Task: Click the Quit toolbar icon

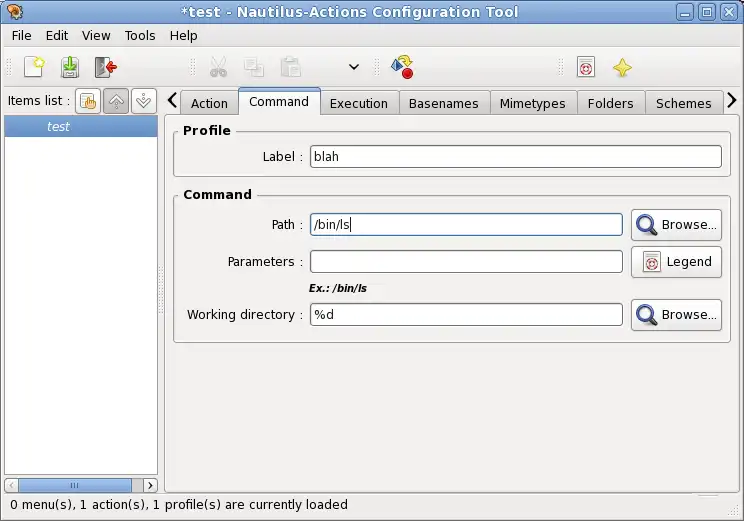Action: point(105,67)
